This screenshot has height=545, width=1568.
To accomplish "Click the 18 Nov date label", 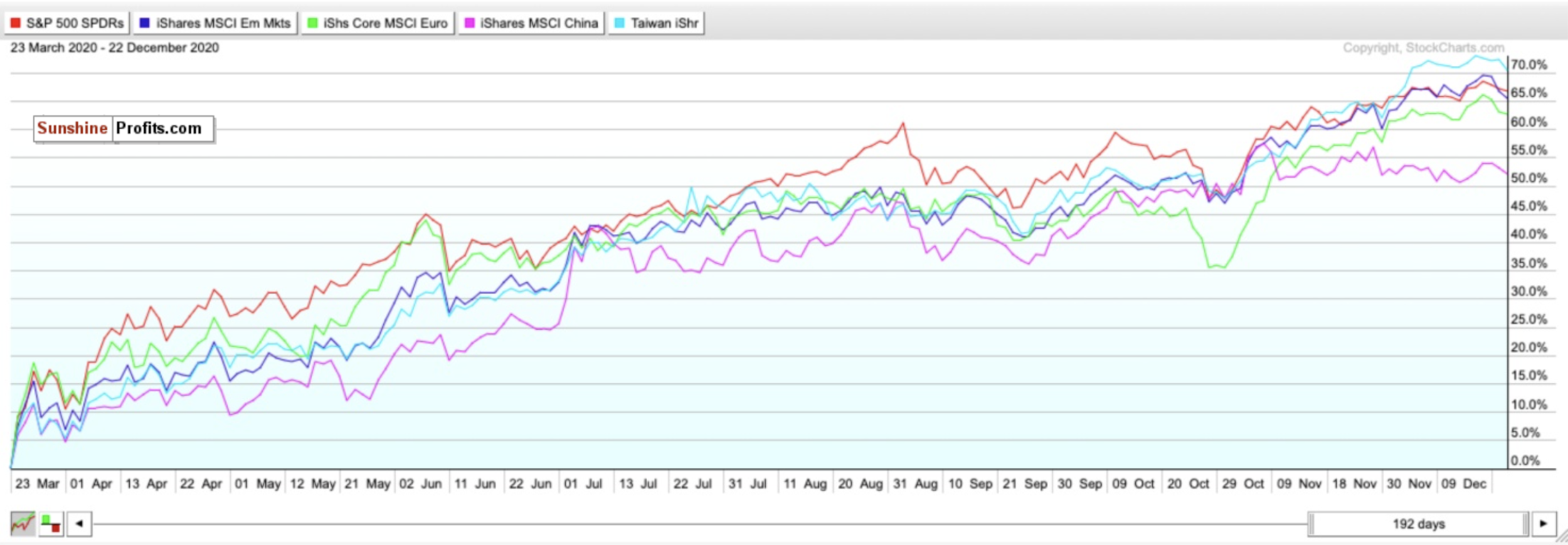I will point(1354,484).
